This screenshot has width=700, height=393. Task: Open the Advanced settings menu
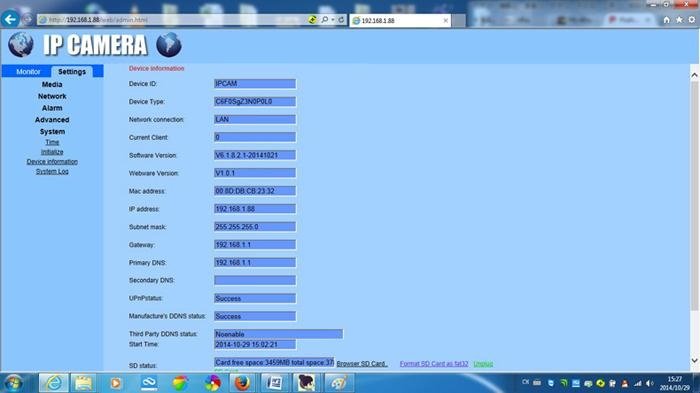(52, 120)
